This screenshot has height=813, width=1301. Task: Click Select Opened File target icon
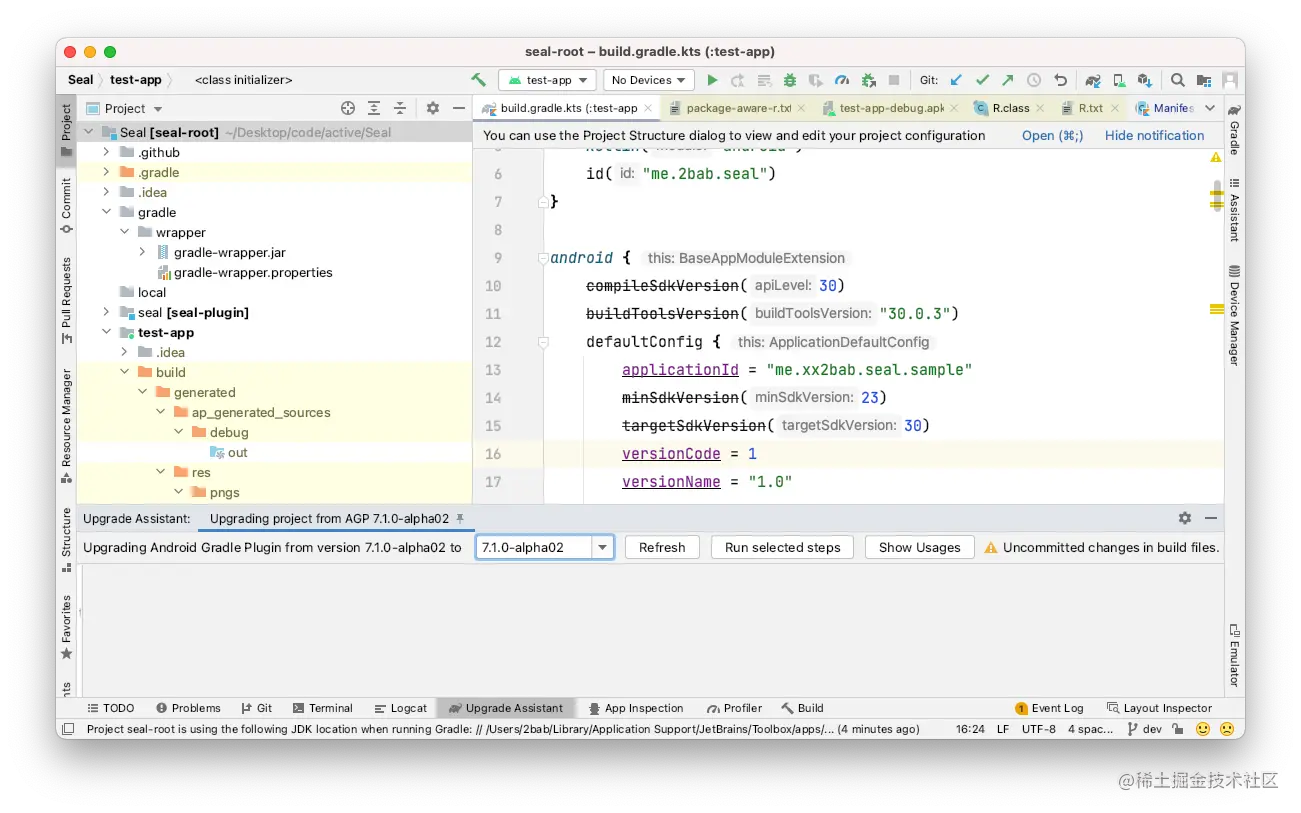point(348,108)
